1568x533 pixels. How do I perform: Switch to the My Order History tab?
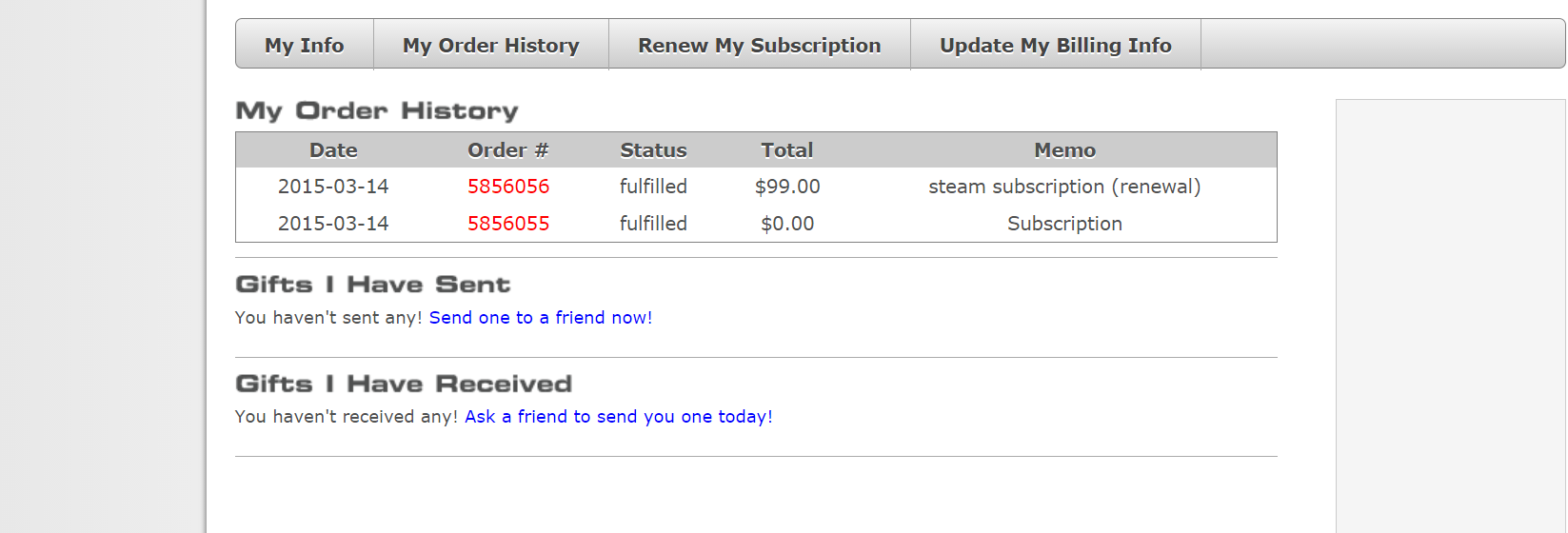[x=490, y=45]
